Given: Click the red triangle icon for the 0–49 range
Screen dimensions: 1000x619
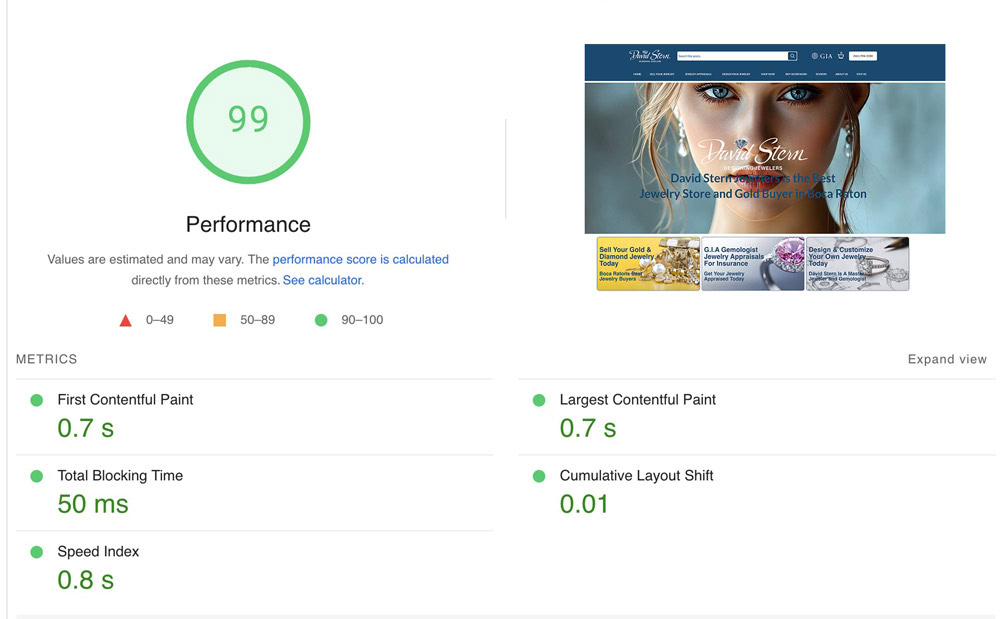Looking at the screenshot, I should [125, 319].
